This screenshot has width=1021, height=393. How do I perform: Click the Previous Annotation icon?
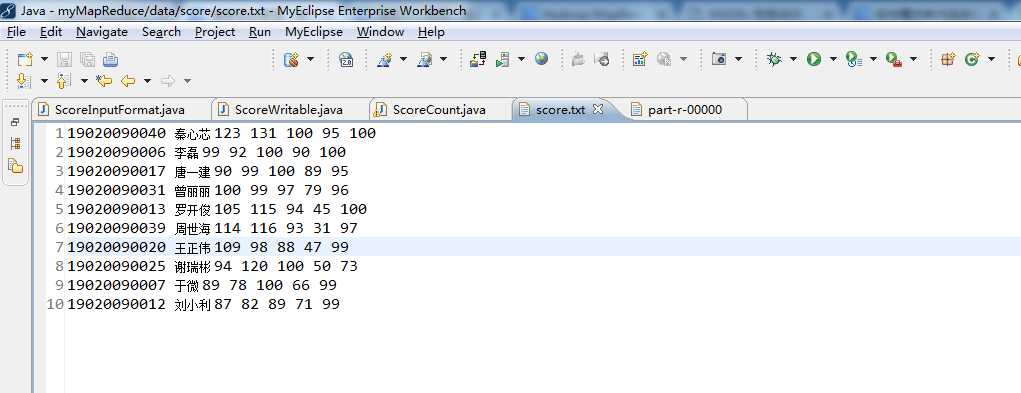pos(64,81)
